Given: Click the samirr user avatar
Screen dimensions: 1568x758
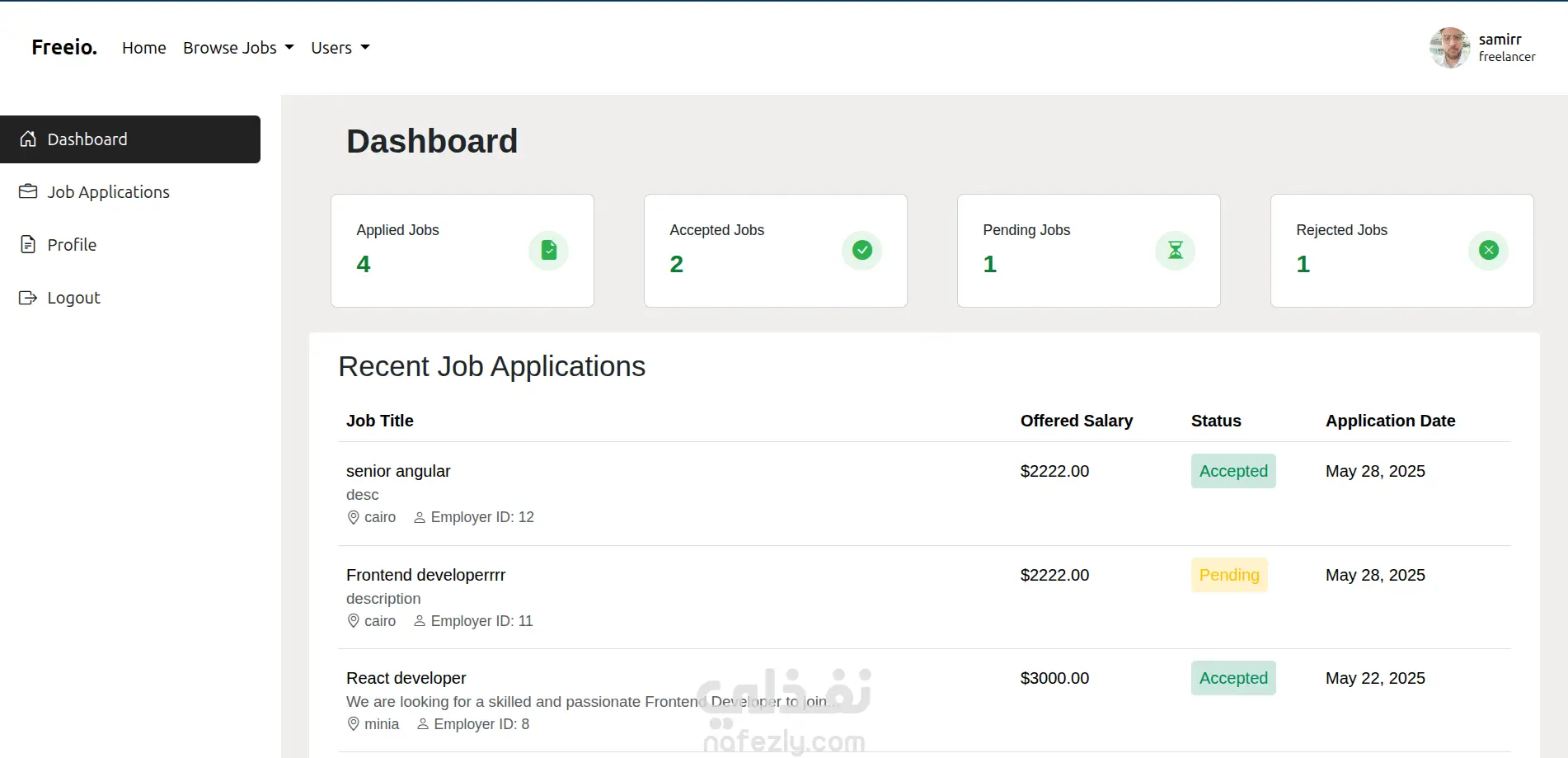Looking at the screenshot, I should pyautogui.click(x=1450, y=48).
